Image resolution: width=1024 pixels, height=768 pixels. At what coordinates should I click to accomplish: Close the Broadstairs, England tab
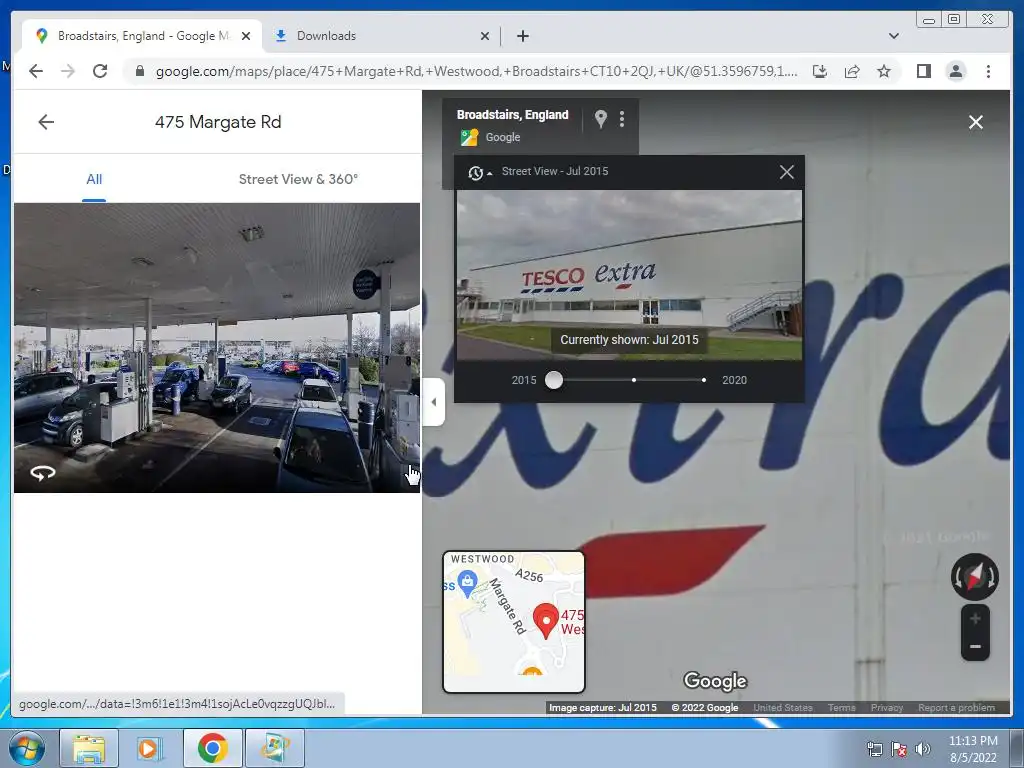click(246, 36)
